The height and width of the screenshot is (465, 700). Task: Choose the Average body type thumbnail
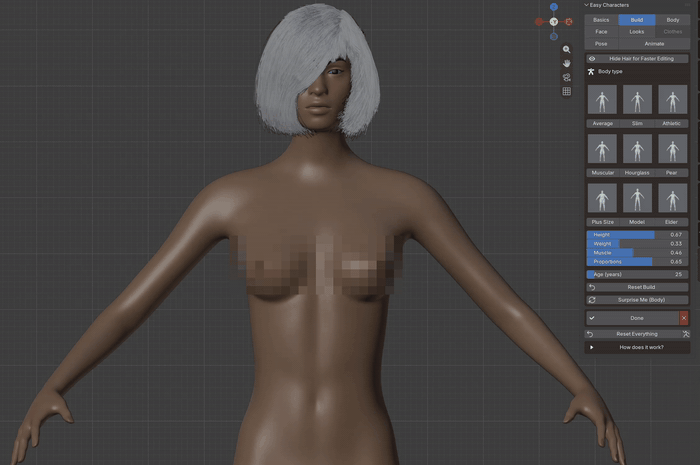602,100
